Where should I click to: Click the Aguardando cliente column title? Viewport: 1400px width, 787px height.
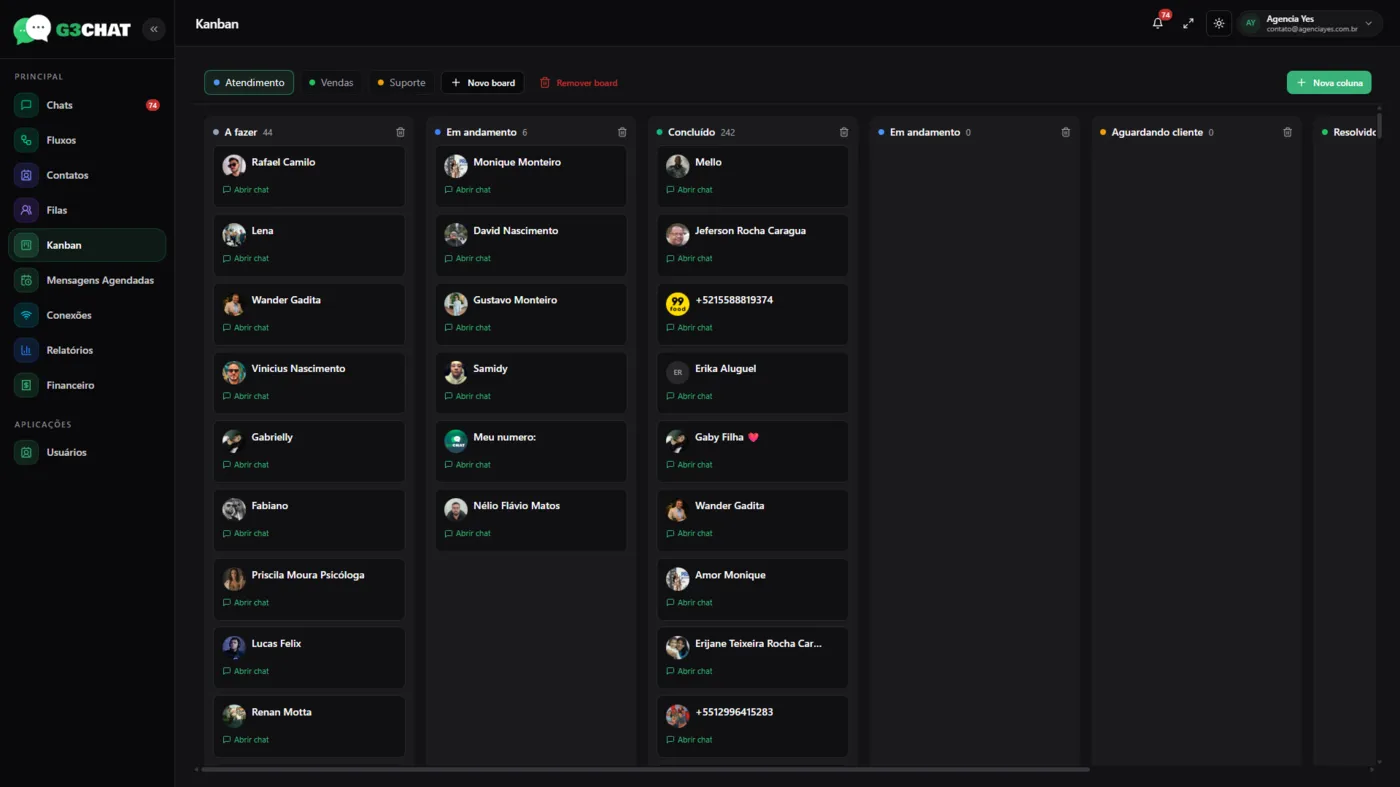pos(1157,132)
